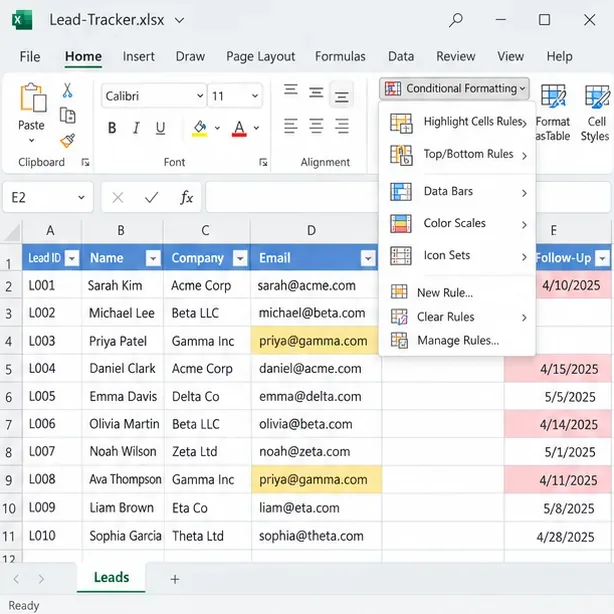This screenshot has height=614, width=614.
Task: Select column D header
Action: pos(314,230)
